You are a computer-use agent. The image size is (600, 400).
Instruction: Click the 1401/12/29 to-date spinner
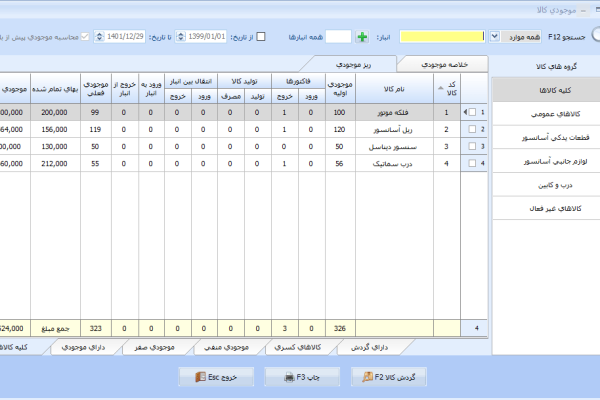point(99,37)
